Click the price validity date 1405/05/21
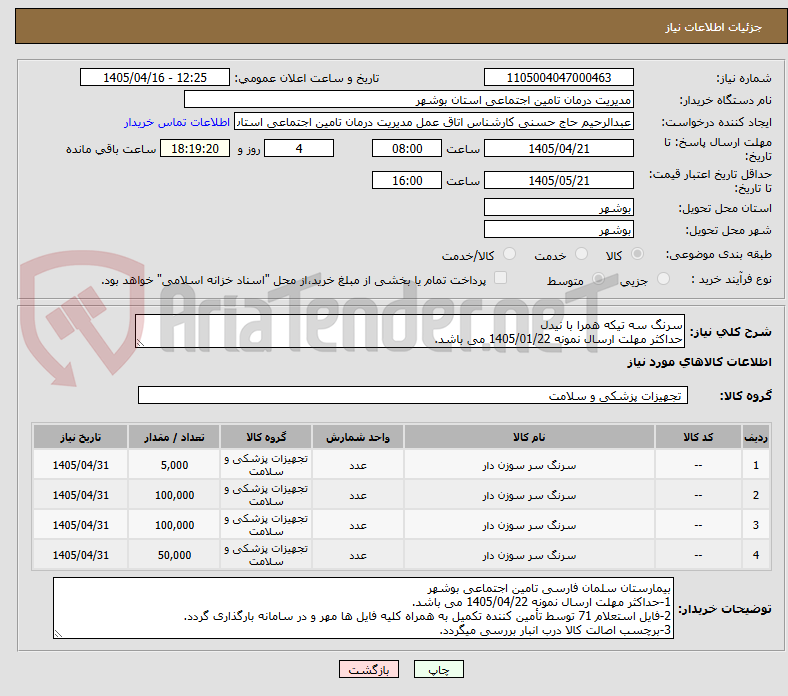Image resolution: width=788 pixels, height=696 pixels. (x=558, y=180)
